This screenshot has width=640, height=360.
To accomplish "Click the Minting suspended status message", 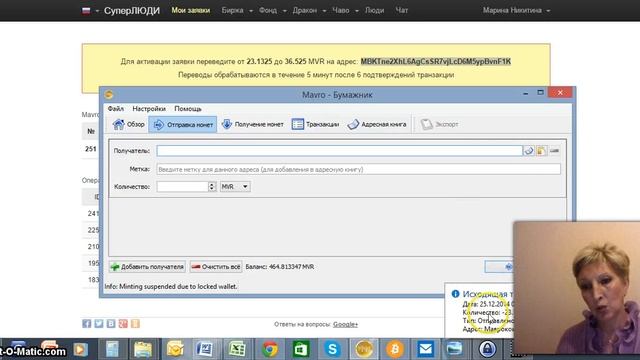I will coord(171,287).
